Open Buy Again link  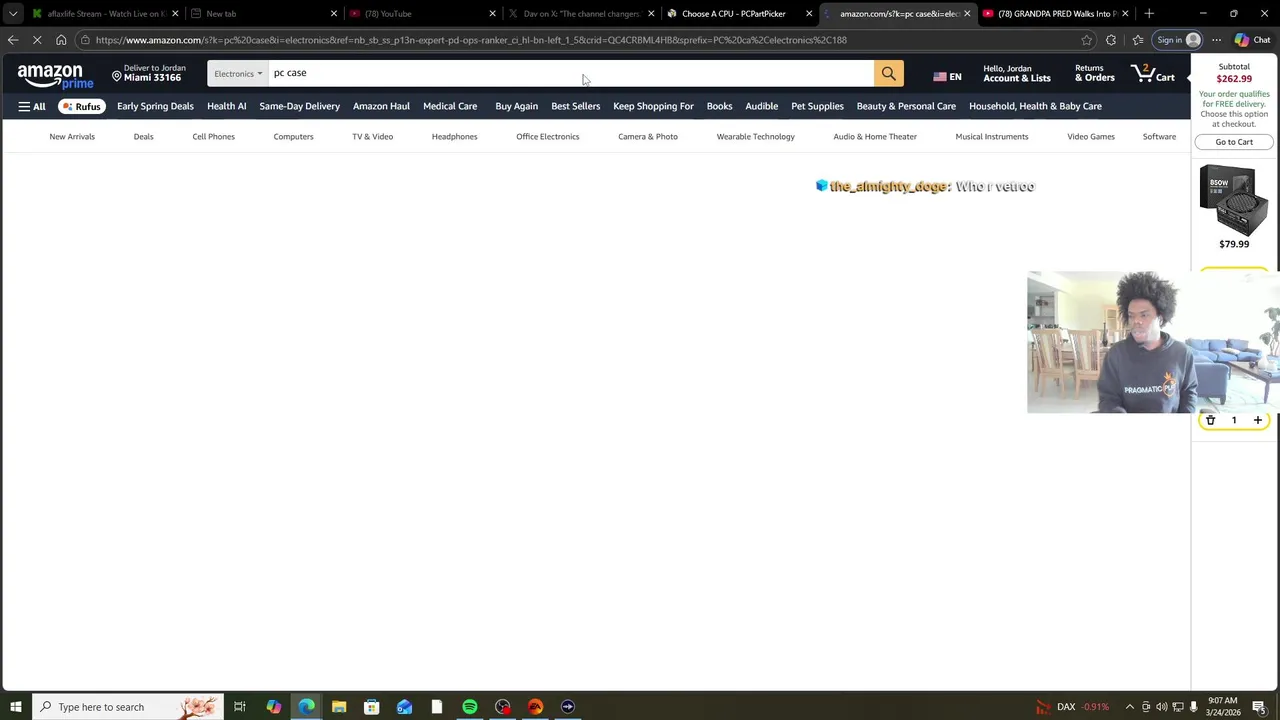coord(516,106)
